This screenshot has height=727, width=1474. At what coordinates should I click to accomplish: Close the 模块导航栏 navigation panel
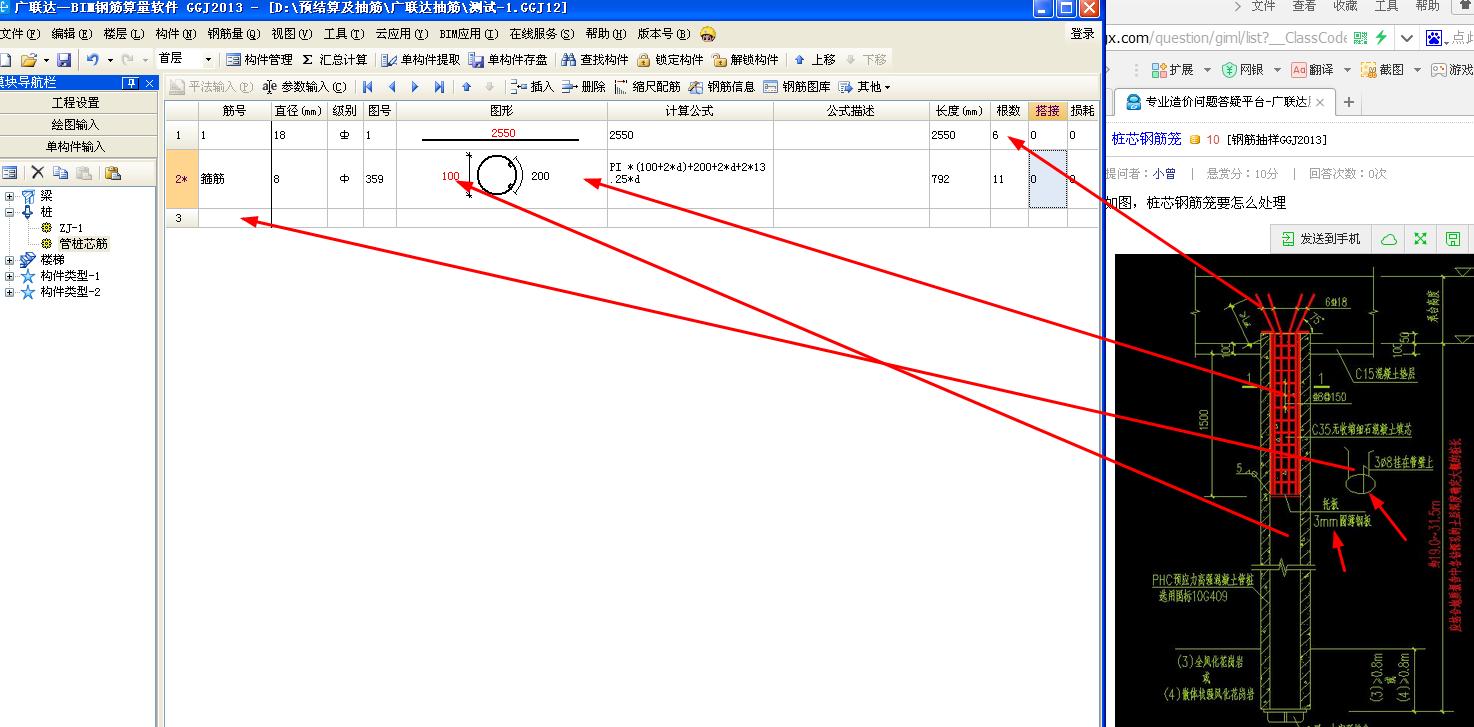150,83
